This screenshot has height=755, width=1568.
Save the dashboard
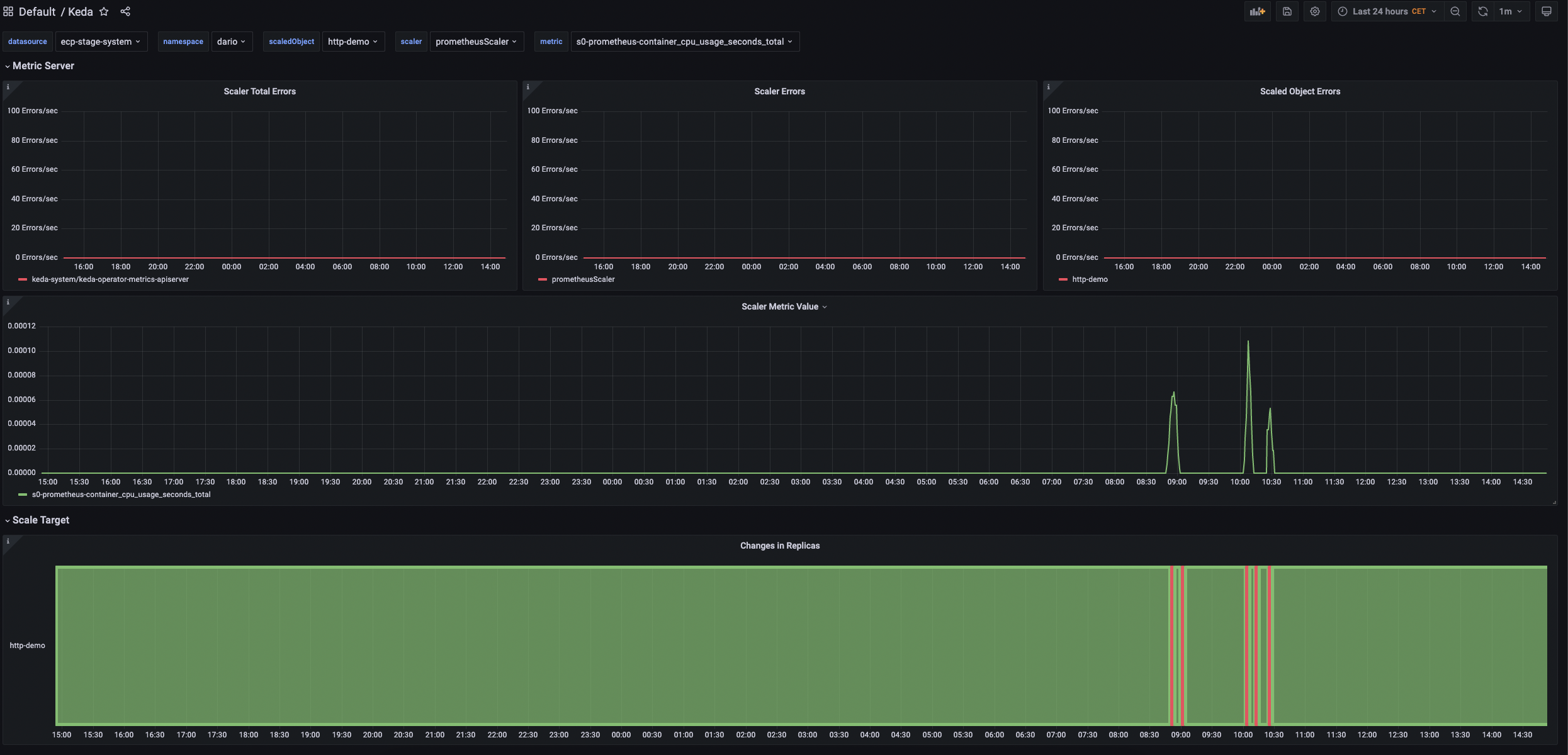[1287, 11]
